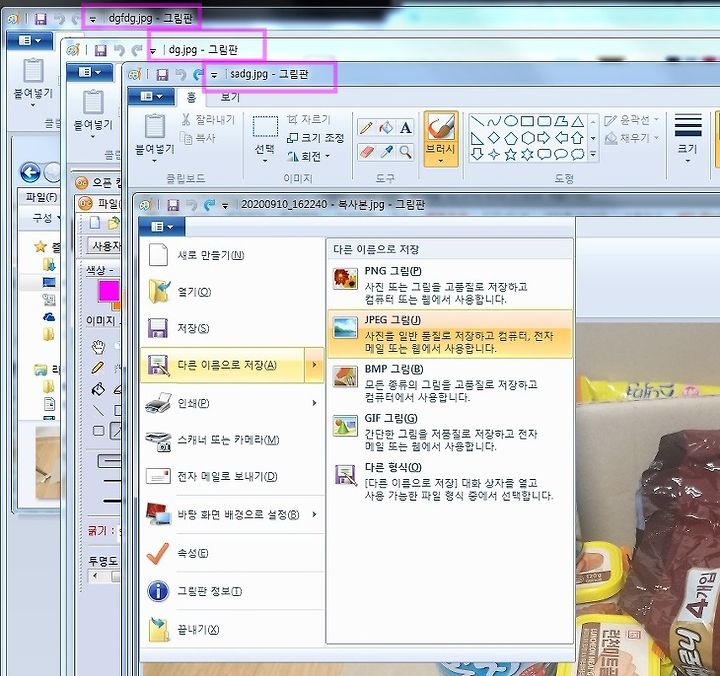Click 잘라내기 cut in sadg.jpg window
720x676 pixels.
click(208, 119)
